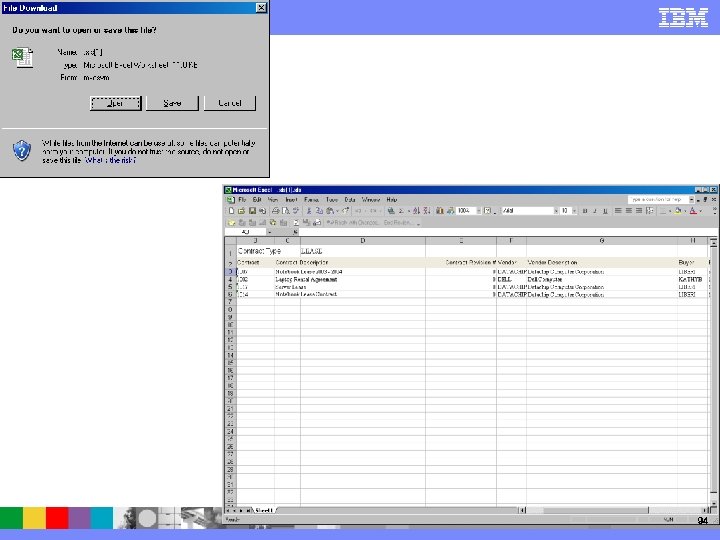This screenshot has width=720, height=540.
Task: Follow the "What's the risk?" link
Action: (110, 160)
